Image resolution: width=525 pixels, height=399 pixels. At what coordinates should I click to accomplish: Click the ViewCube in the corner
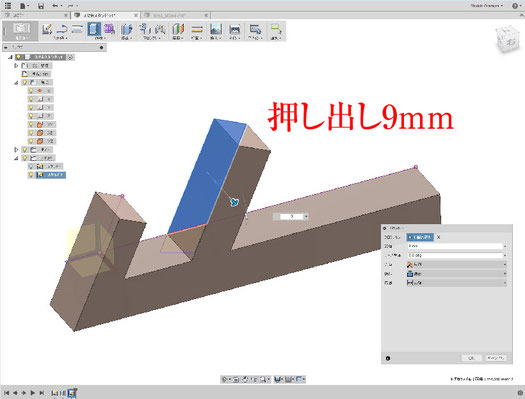pos(508,40)
